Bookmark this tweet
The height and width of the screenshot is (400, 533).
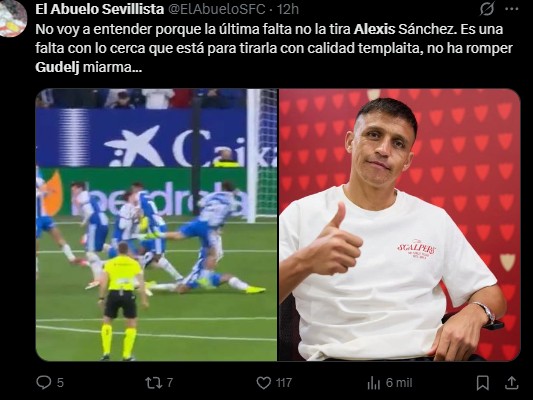tap(483, 383)
